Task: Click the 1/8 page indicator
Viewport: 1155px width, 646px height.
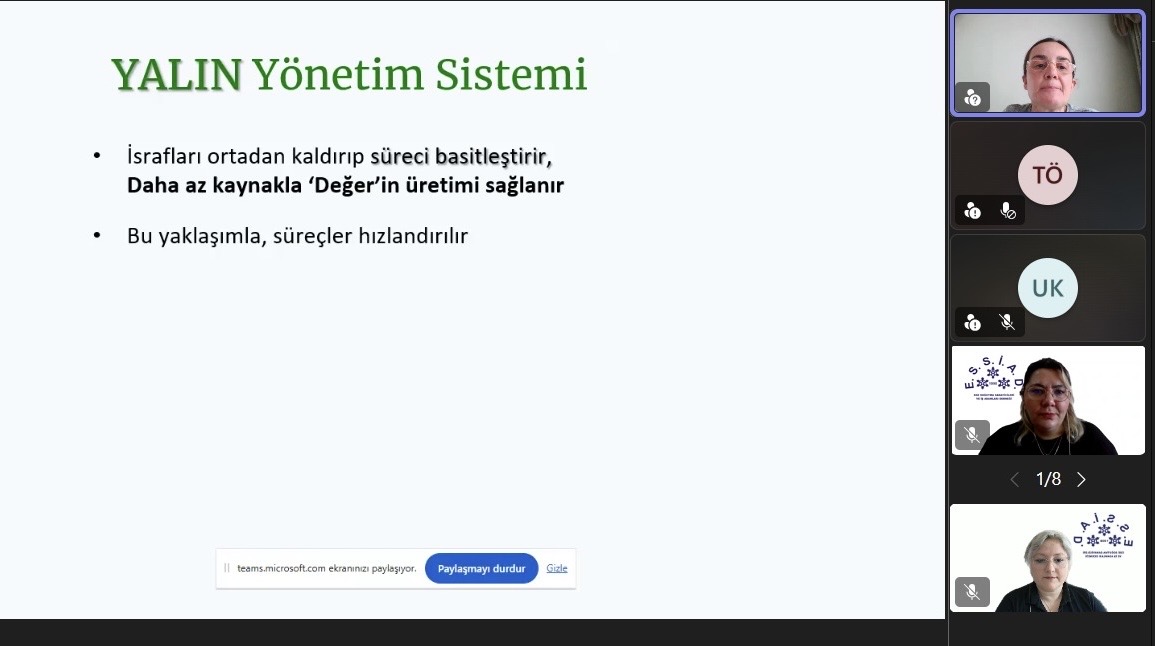Action: (1048, 480)
